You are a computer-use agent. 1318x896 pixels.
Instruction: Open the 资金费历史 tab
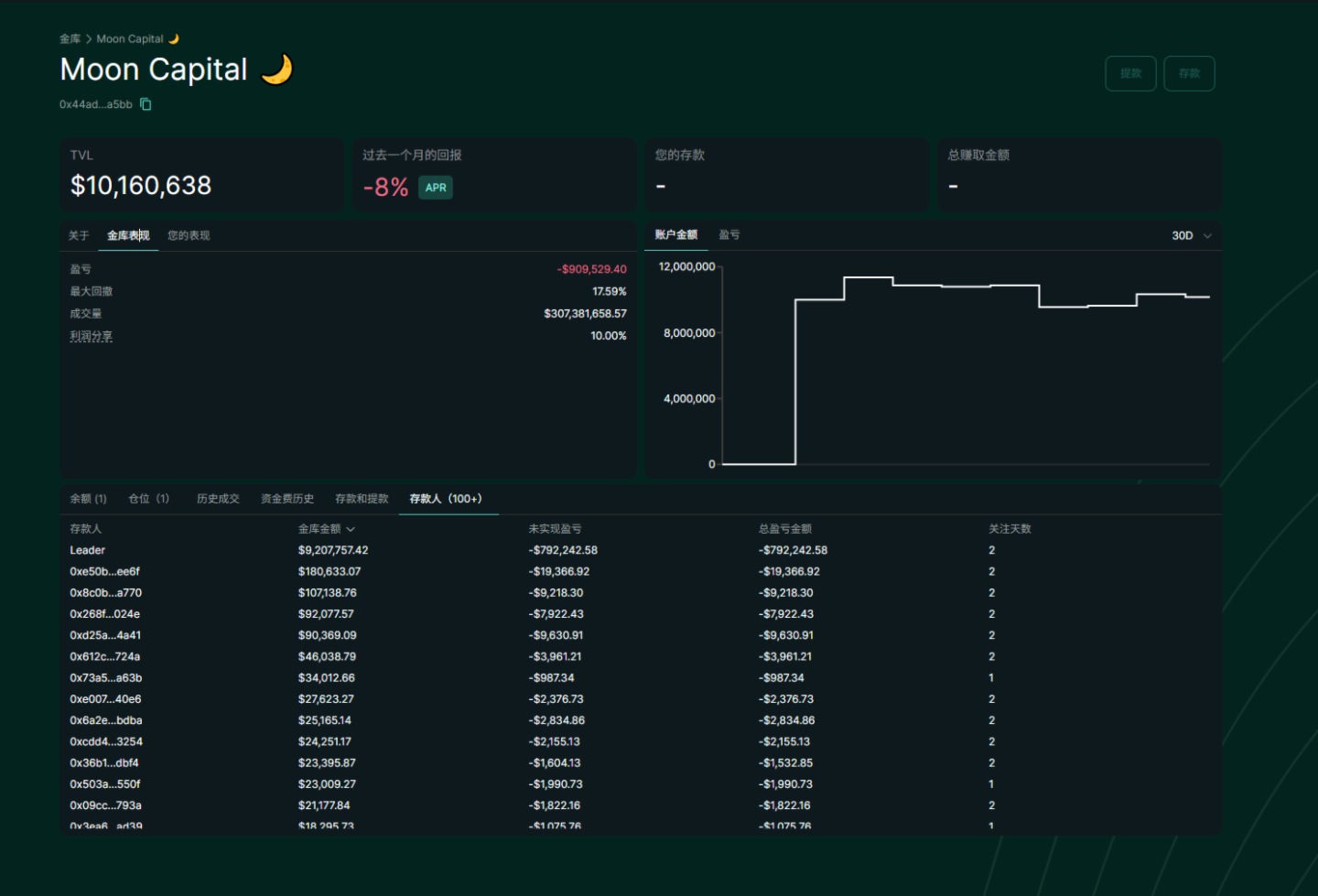(x=287, y=499)
